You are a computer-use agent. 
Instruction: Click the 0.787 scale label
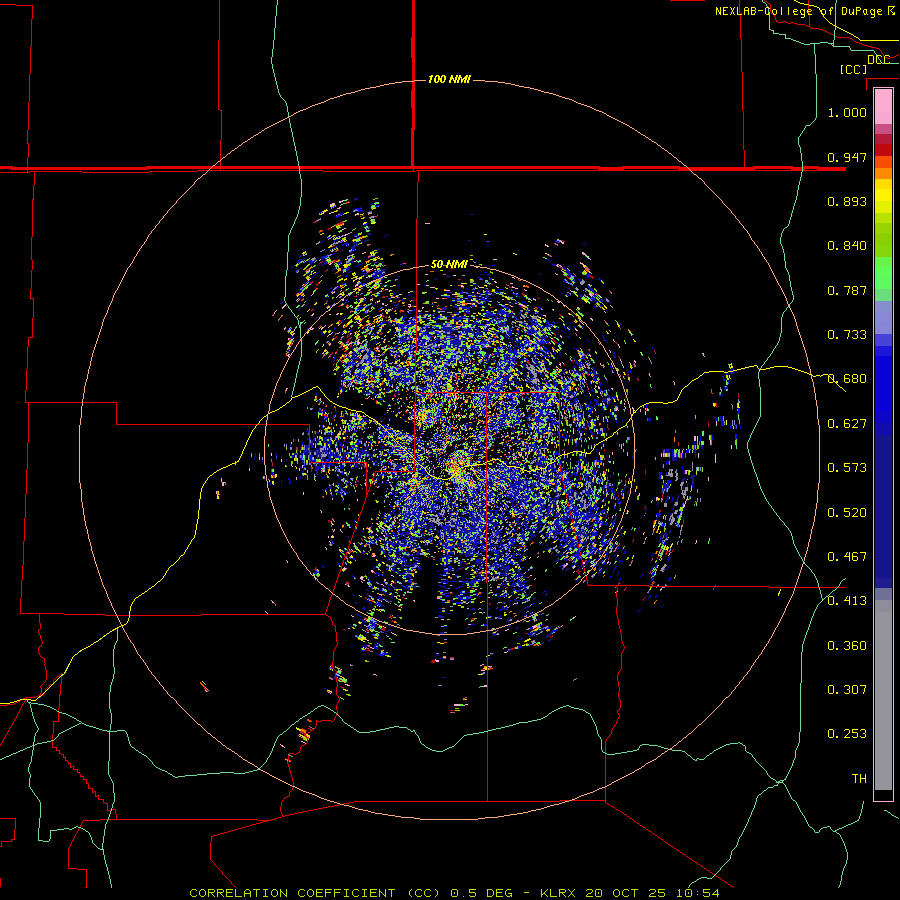tap(847, 290)
